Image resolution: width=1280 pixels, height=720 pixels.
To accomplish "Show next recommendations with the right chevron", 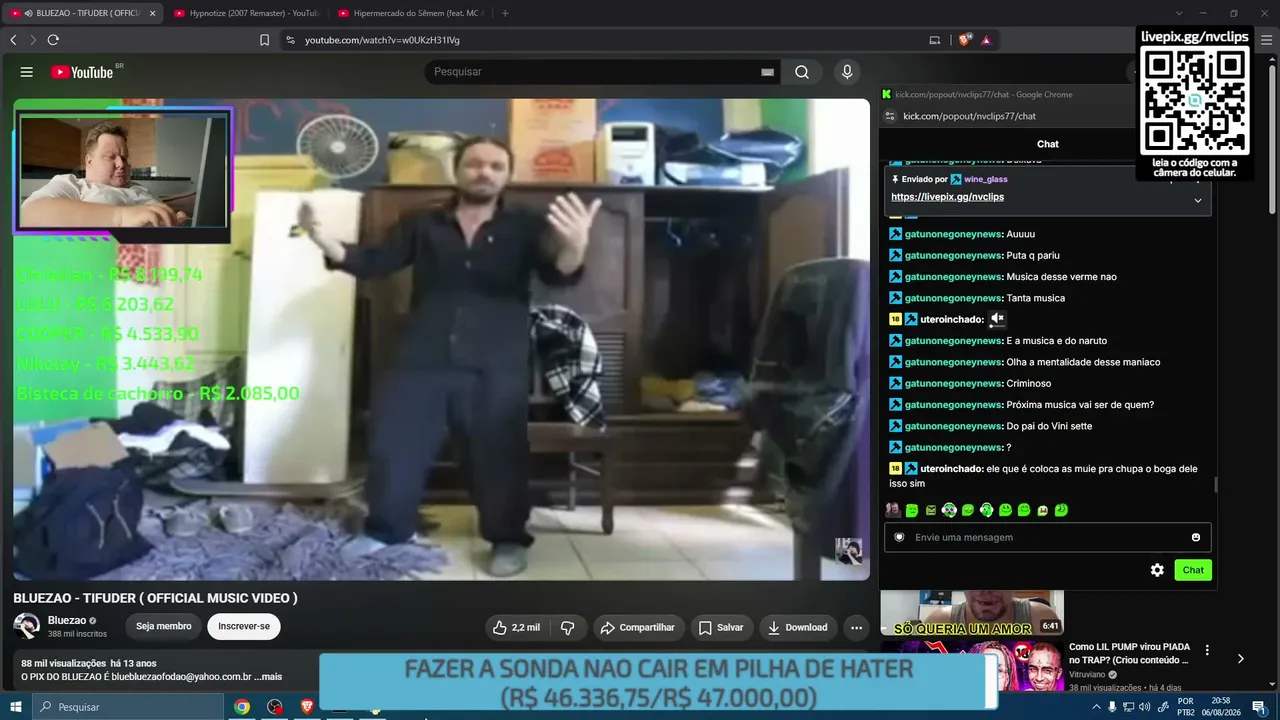I will tap(1240, 659).
